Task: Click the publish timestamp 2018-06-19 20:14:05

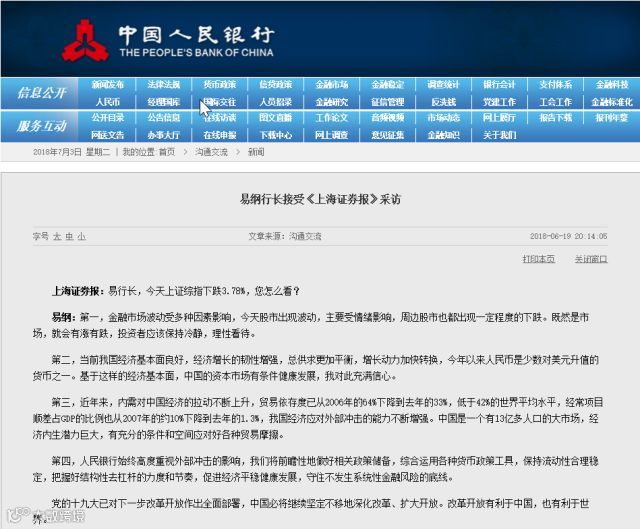Action: coord(569,236)
